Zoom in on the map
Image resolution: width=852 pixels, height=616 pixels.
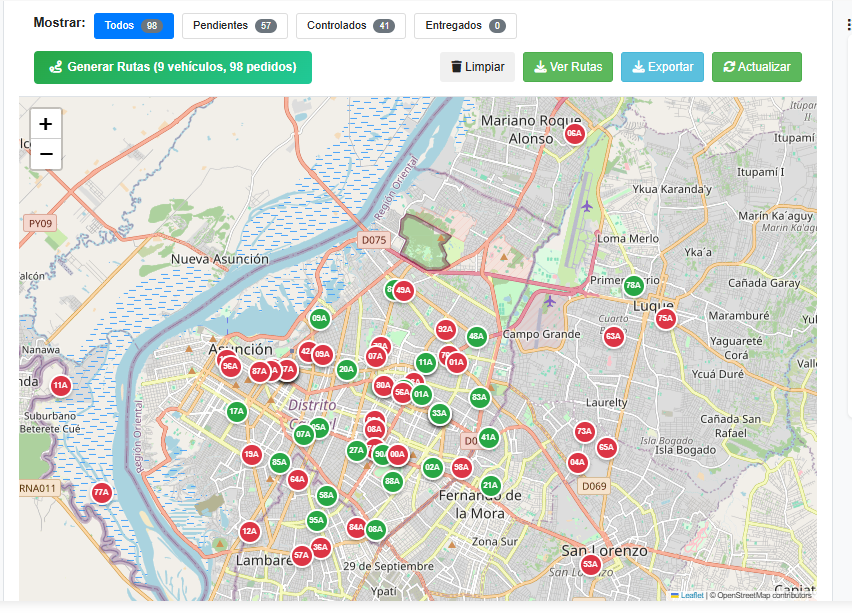click(46, 124)
